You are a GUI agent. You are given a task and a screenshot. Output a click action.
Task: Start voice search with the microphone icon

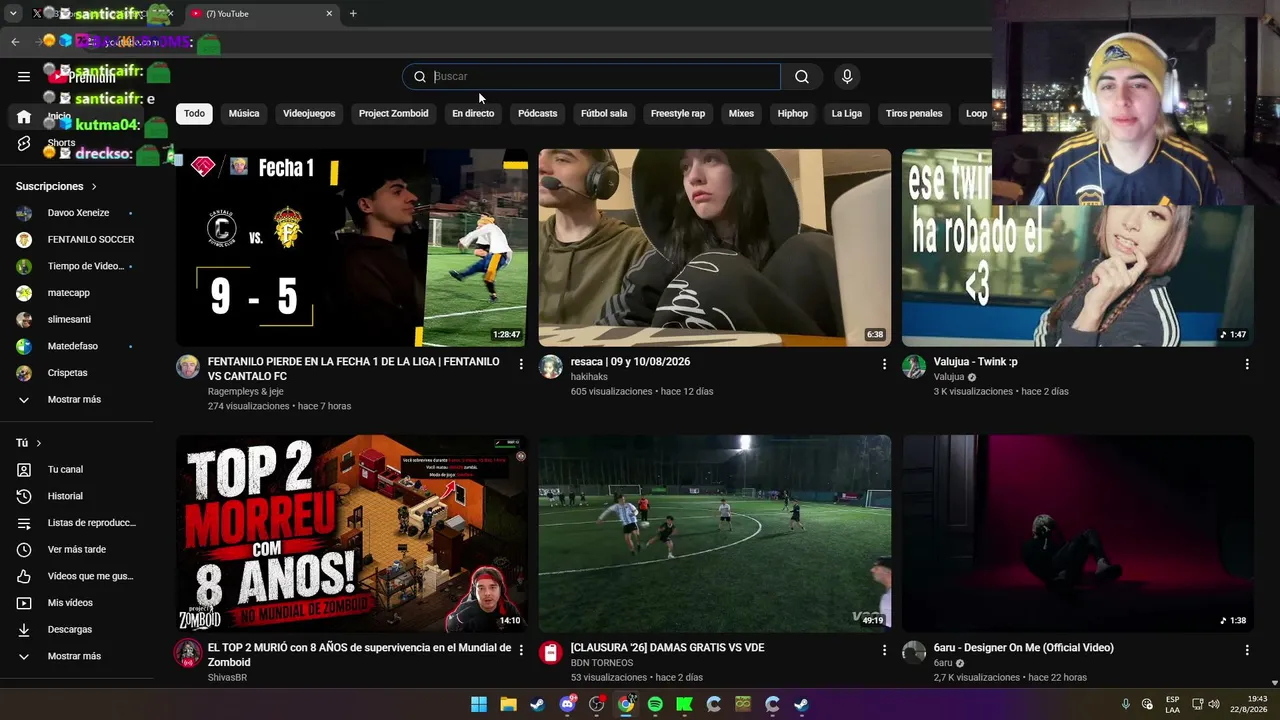pyautogui.click(x=847, y=77)
